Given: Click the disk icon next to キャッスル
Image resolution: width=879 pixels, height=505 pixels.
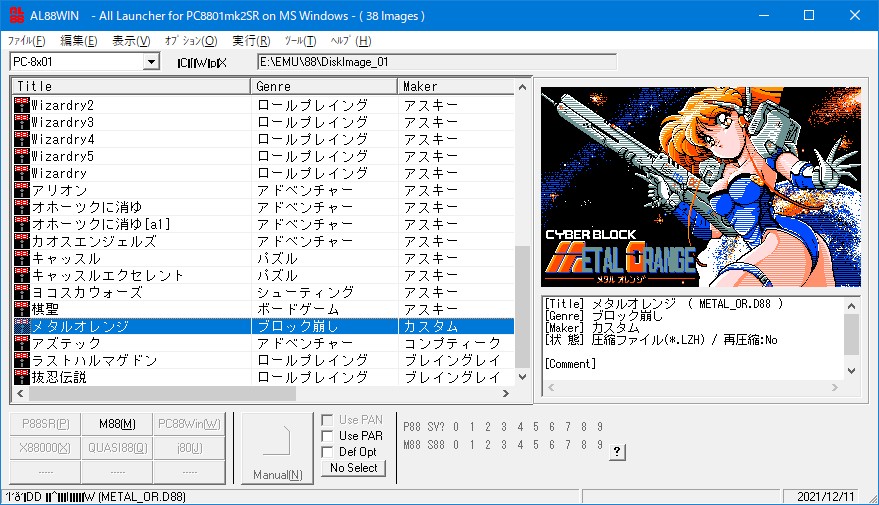Looking at the screenshot, I should [22, 258].
